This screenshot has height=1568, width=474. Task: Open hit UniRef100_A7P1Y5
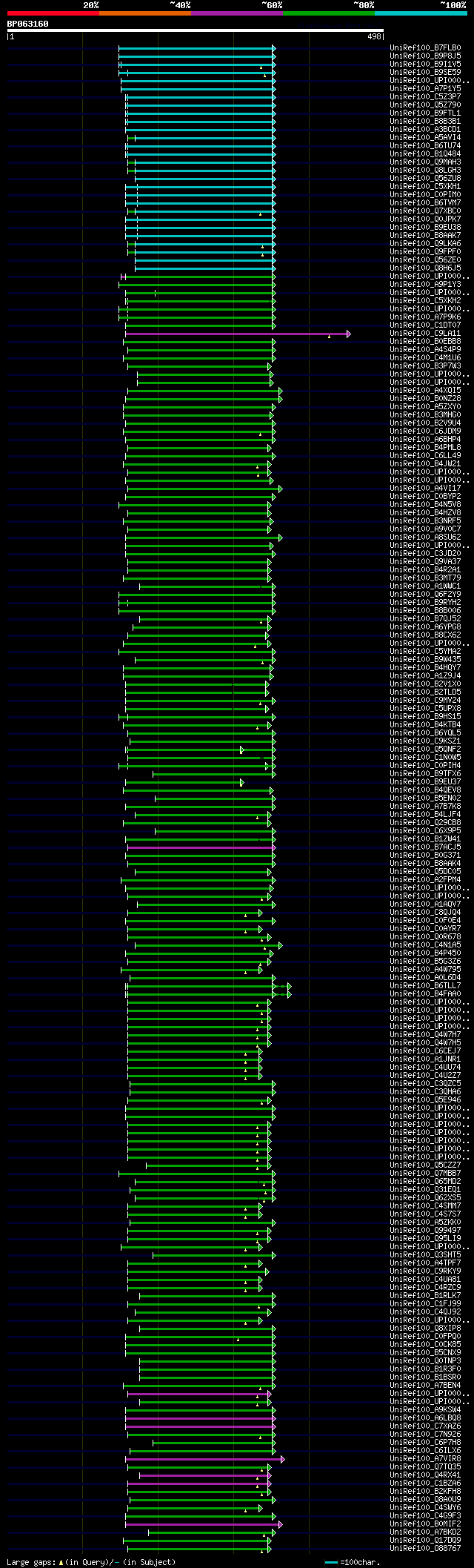coord(425,89)
